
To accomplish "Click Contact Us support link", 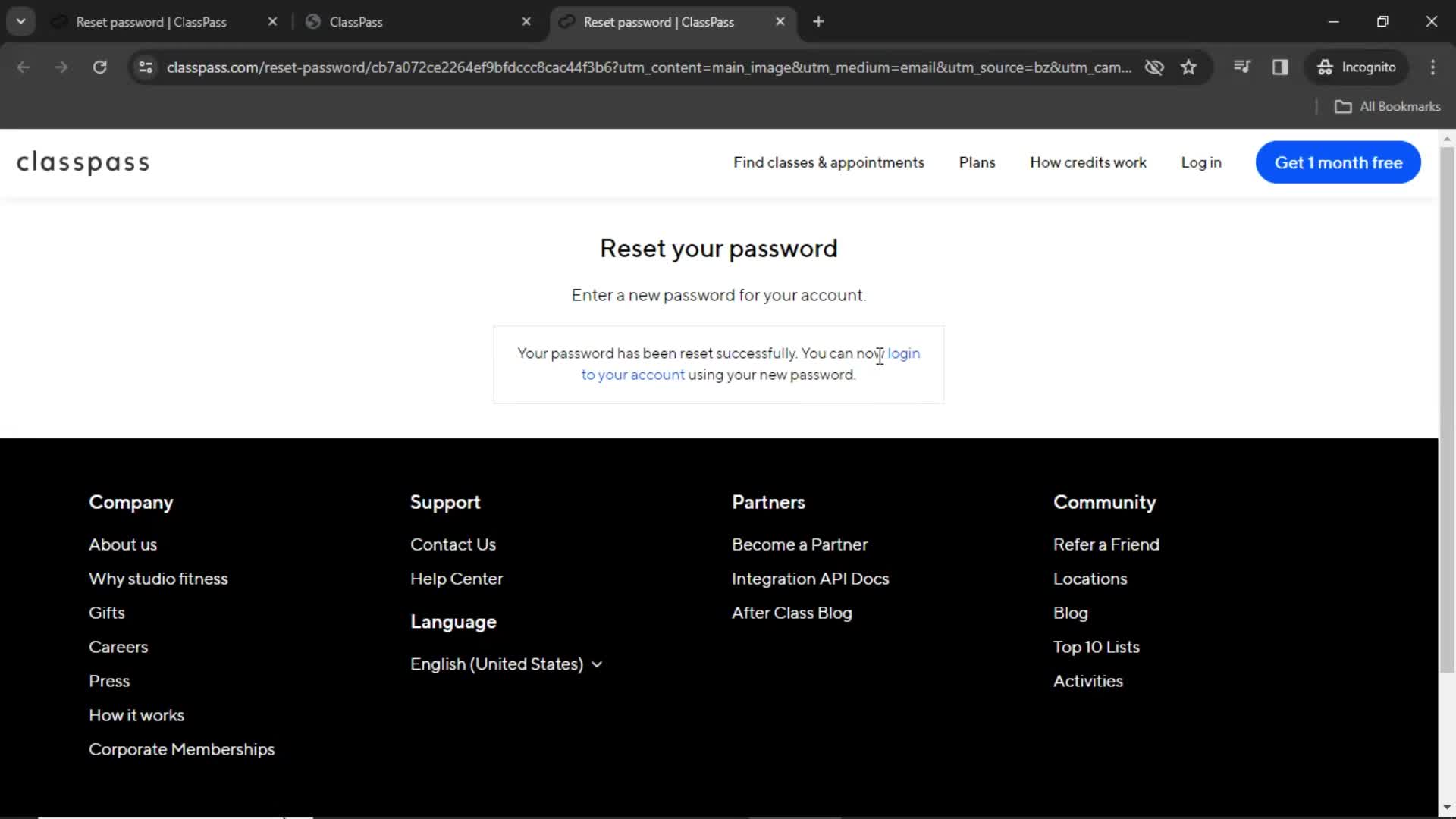I will tap(453, 544).
